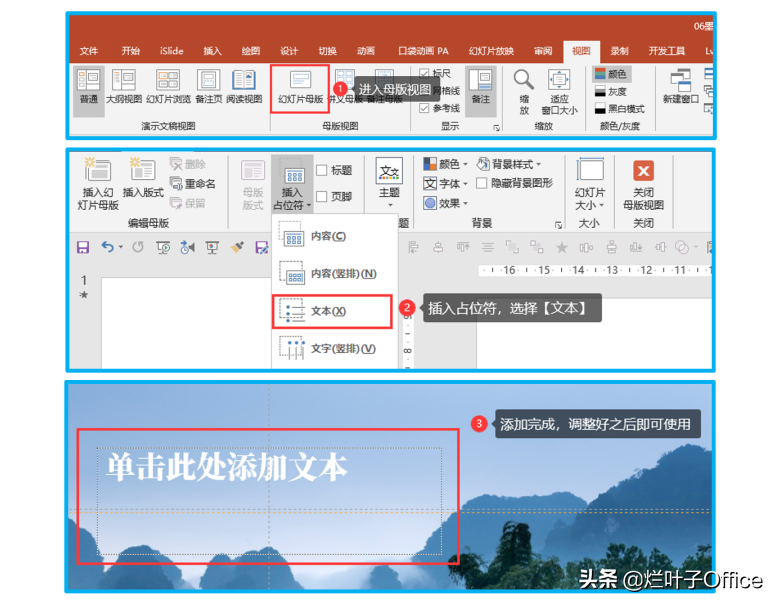Viewport: 780px width, 608px height.
Task: Select 黑白模式 black and white mode
Action: pyautogui.click(x=620, y=108)
